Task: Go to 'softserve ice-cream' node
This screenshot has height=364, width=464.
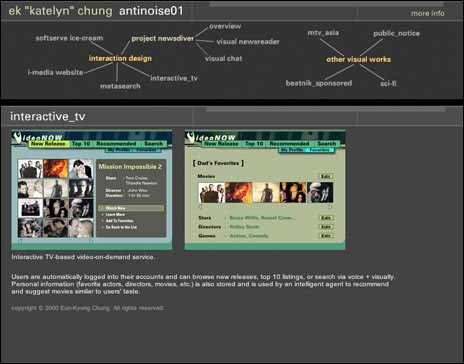Action: click(69, 38)
